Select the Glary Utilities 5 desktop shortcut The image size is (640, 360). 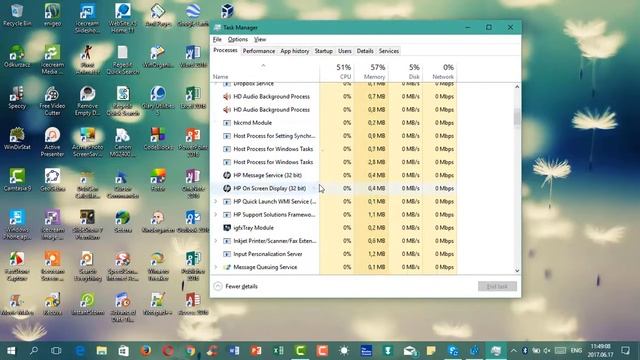(x=158, y=100)
